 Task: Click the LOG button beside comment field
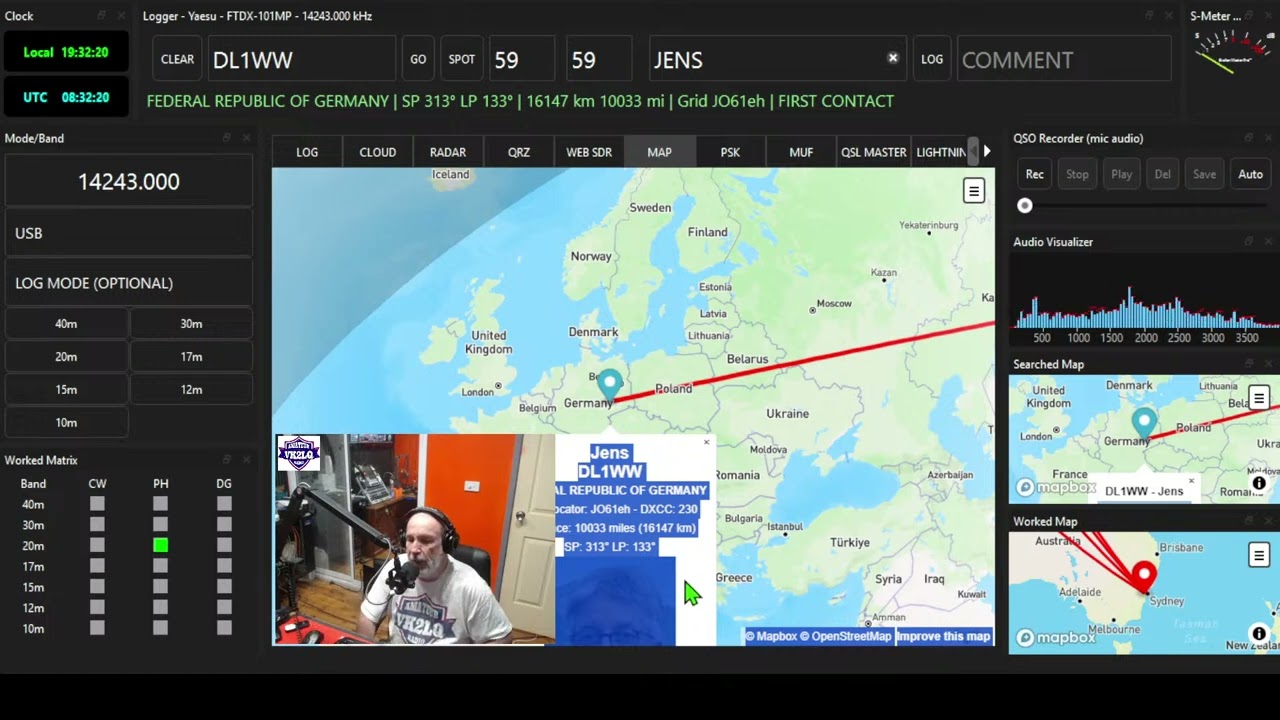[x=932, y=59]
